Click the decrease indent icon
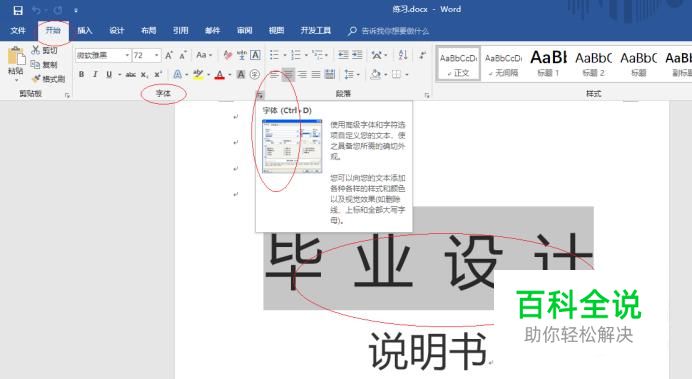692x379 pixels. [x=343, y=55]
